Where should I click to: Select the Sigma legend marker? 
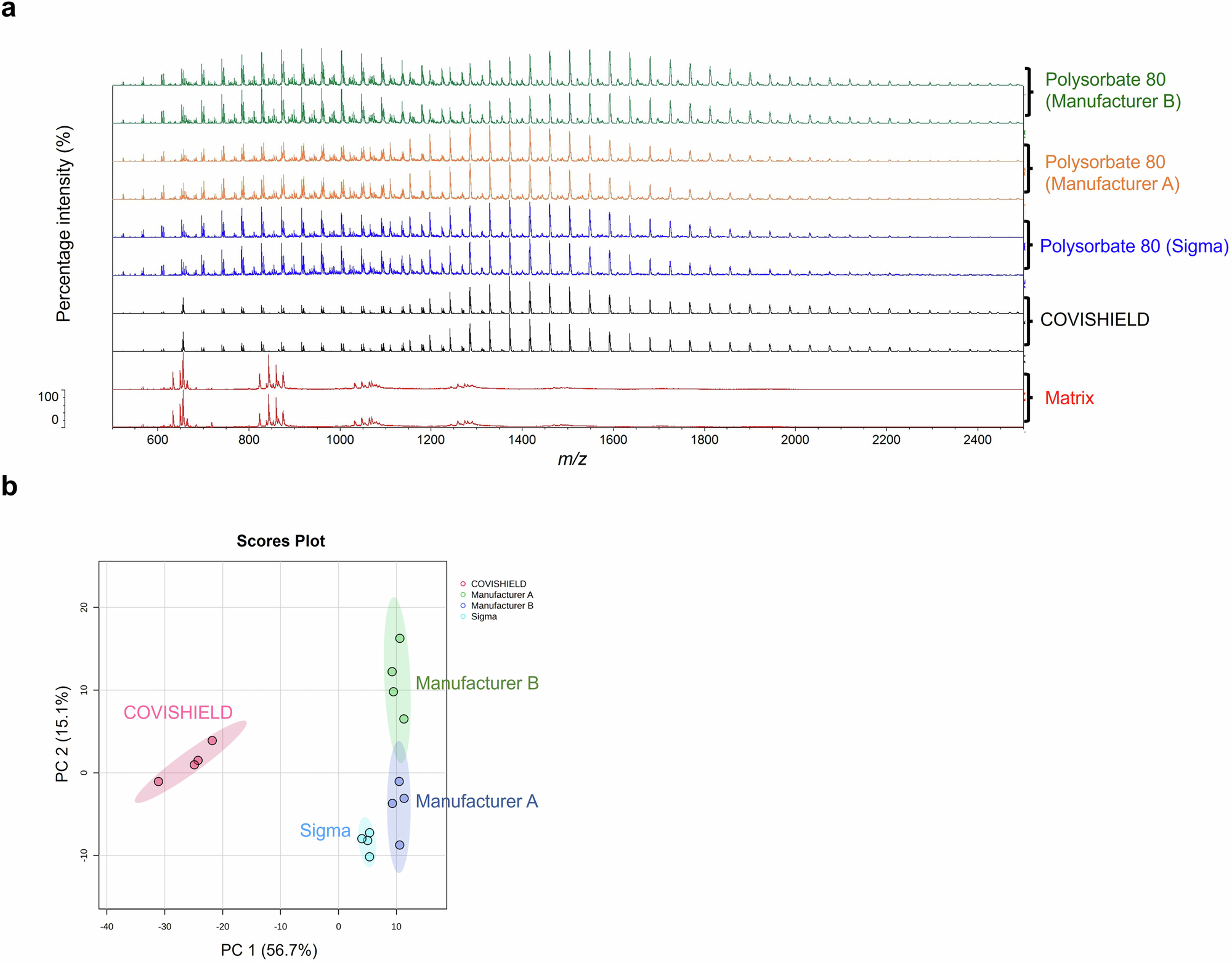tap(463, 617)
